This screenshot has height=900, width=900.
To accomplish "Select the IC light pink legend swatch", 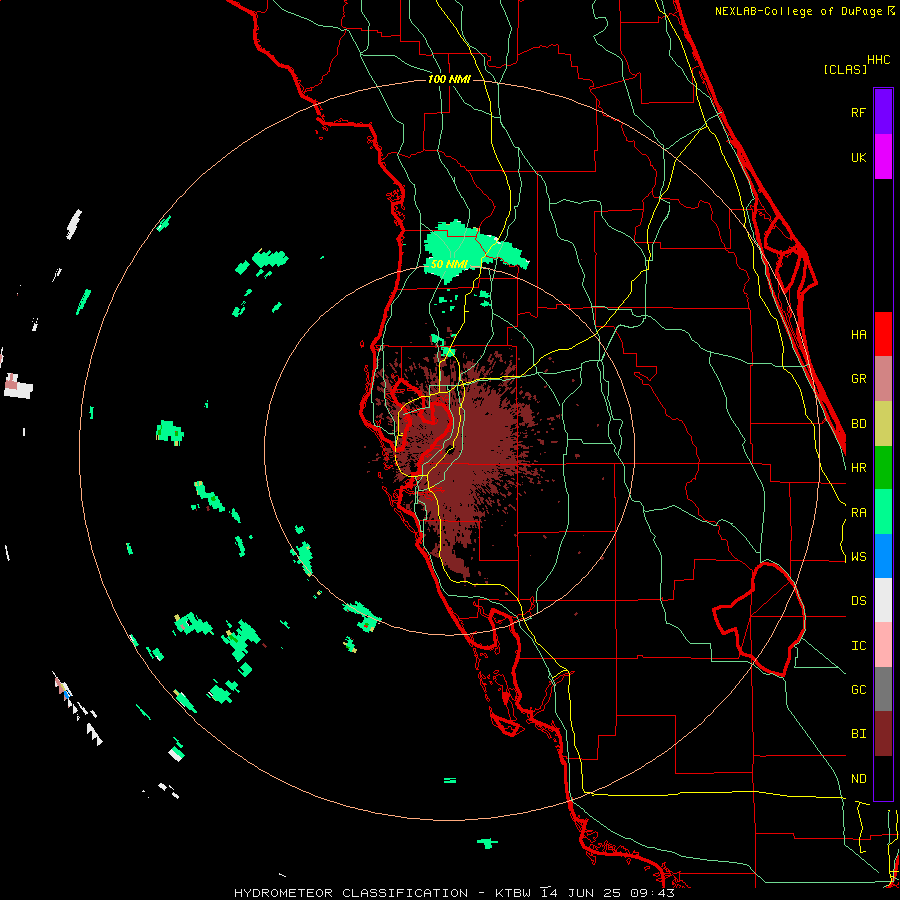I will tap(883, 645).
